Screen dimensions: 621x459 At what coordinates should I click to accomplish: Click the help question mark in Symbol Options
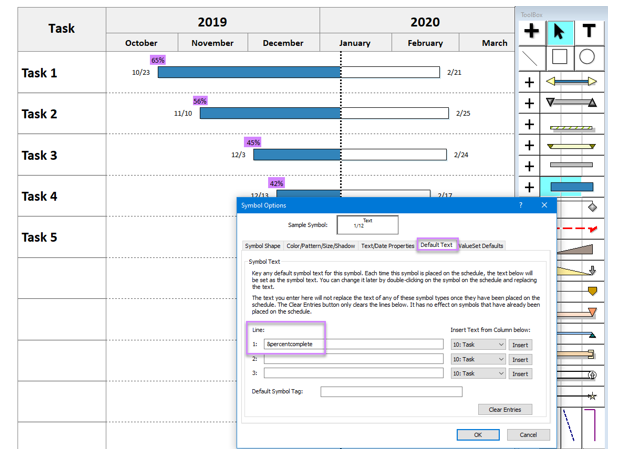click(520, 205)
